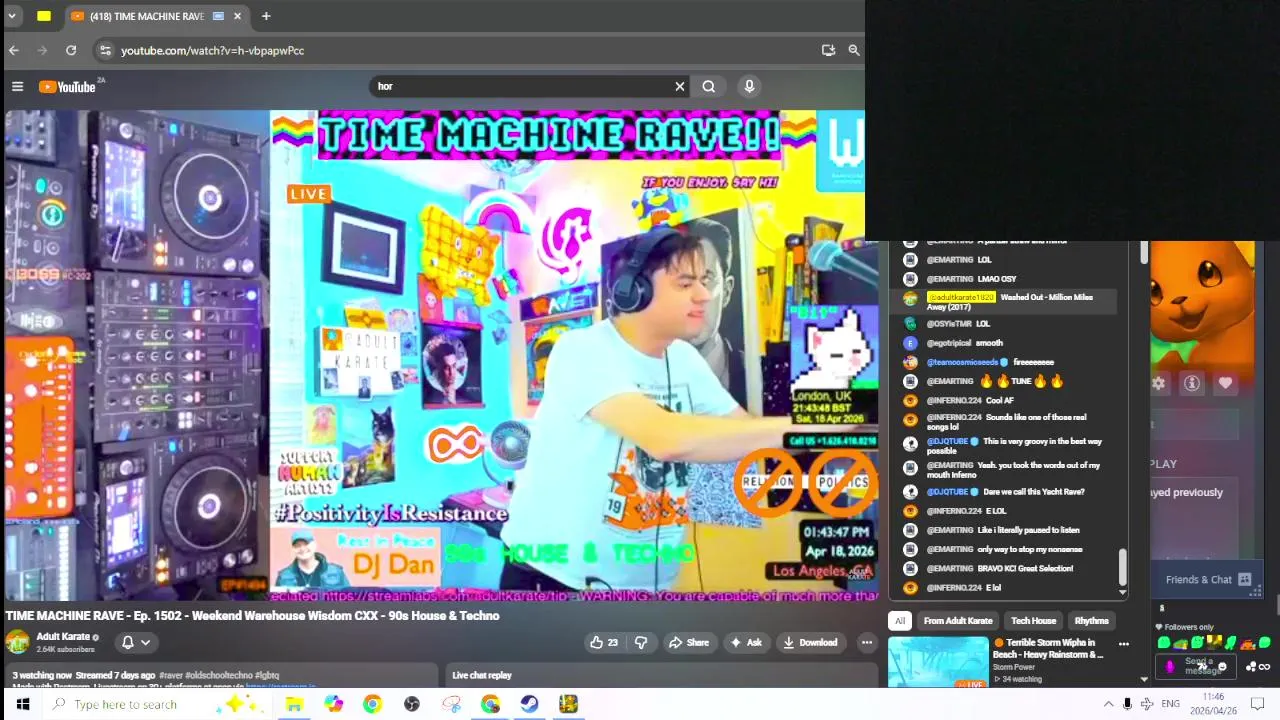
Task: Open Steam from the taskbar
Action: click(529, 704)
